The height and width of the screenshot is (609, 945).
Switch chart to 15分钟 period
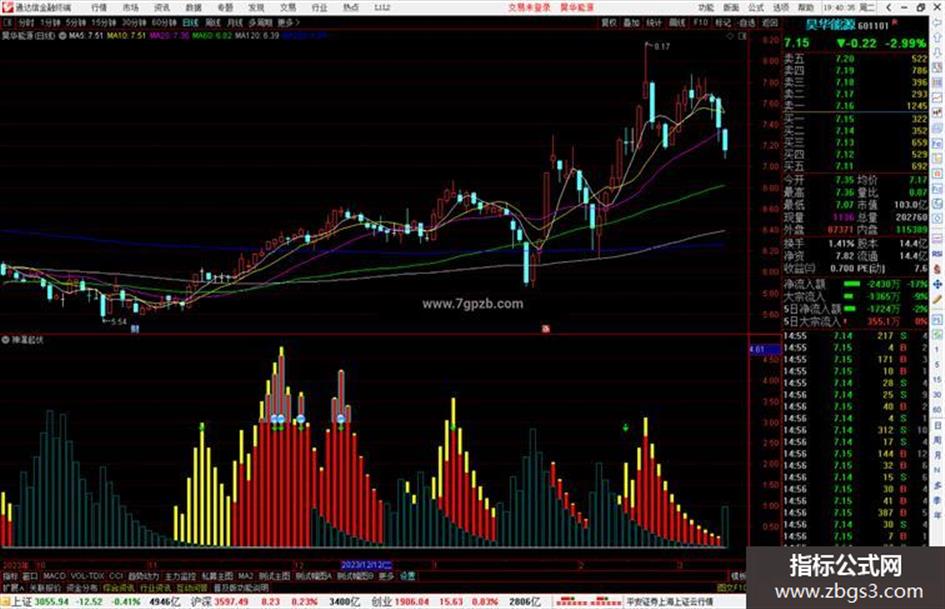(104, 22)
